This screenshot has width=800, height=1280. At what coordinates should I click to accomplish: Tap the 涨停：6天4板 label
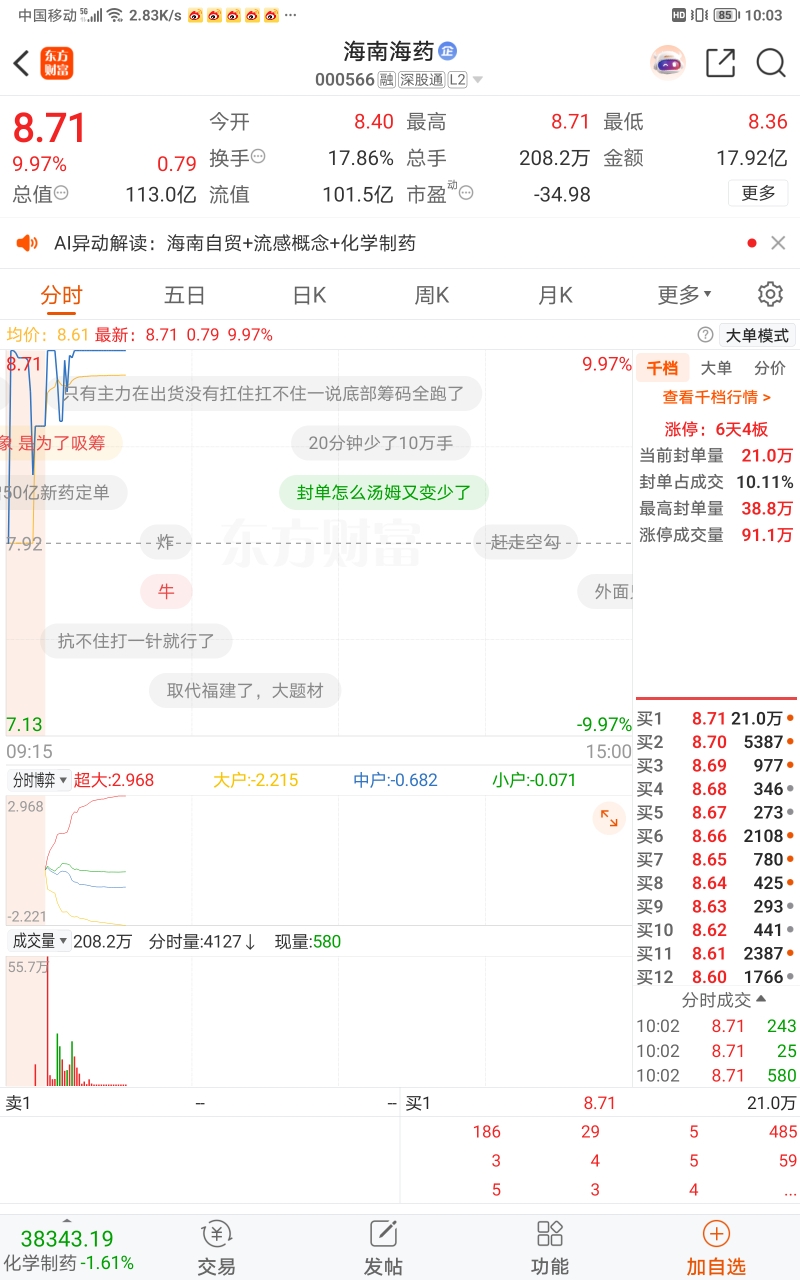tap(717, 429)
